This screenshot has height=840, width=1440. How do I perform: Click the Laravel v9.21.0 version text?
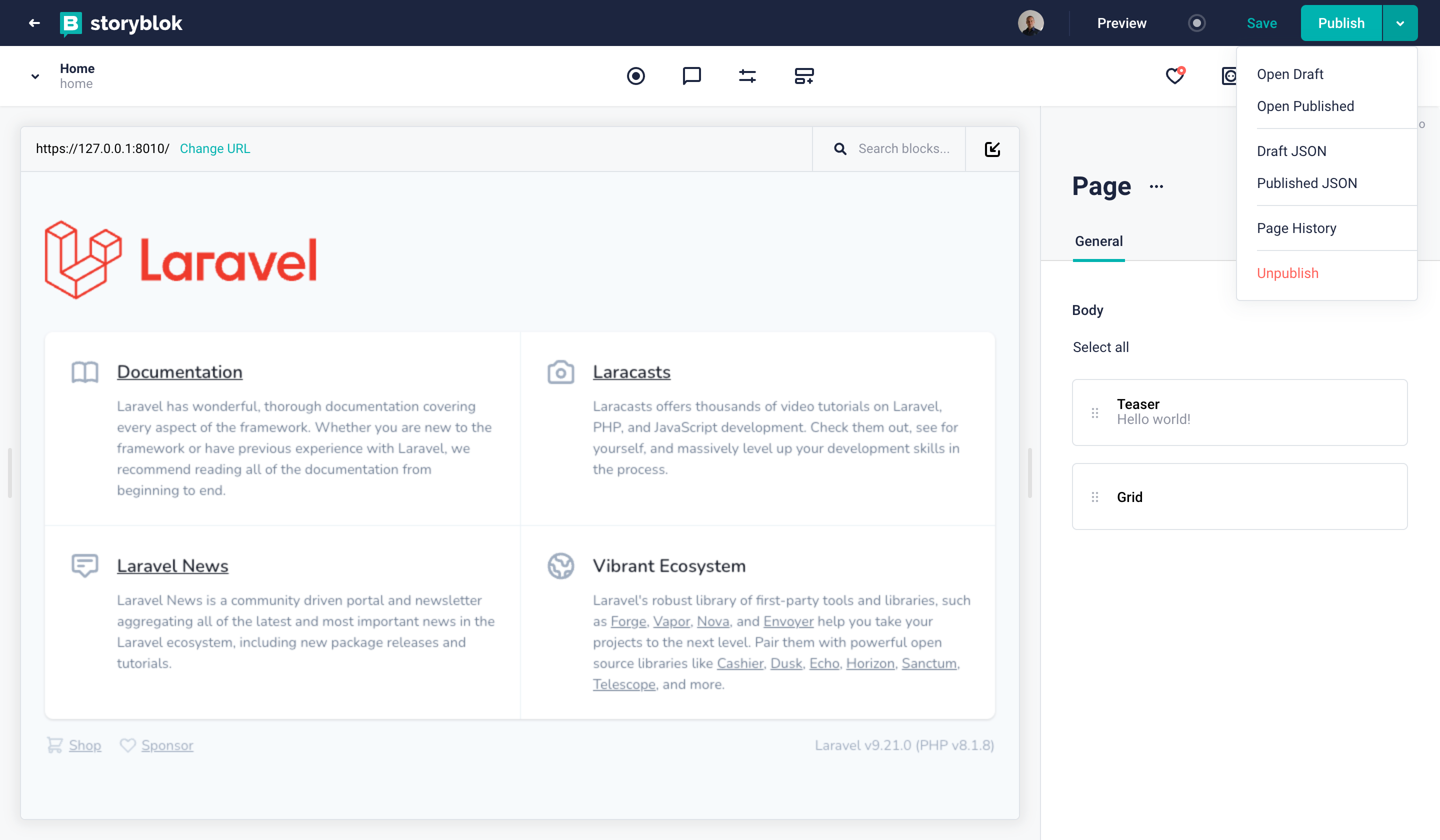point(904,745)
